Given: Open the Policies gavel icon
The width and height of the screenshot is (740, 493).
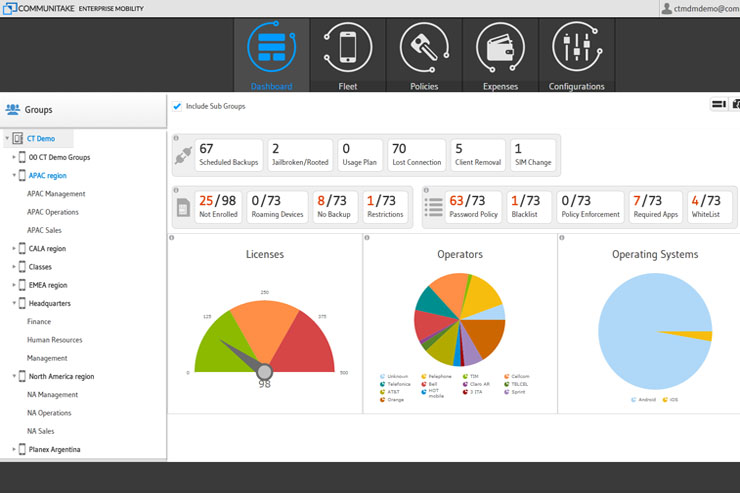Looking at the screenshot, I should click(x=424, y=47).
